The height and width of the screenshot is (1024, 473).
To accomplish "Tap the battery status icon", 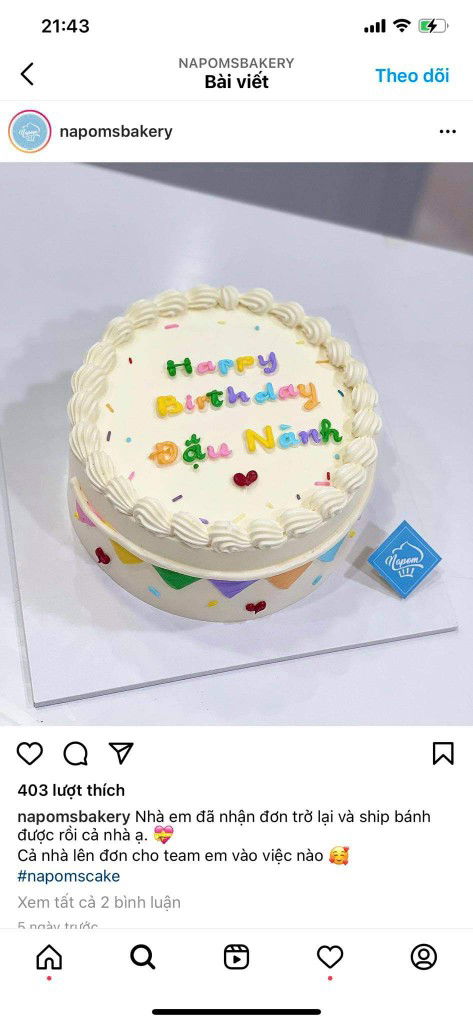I will 433,26.
